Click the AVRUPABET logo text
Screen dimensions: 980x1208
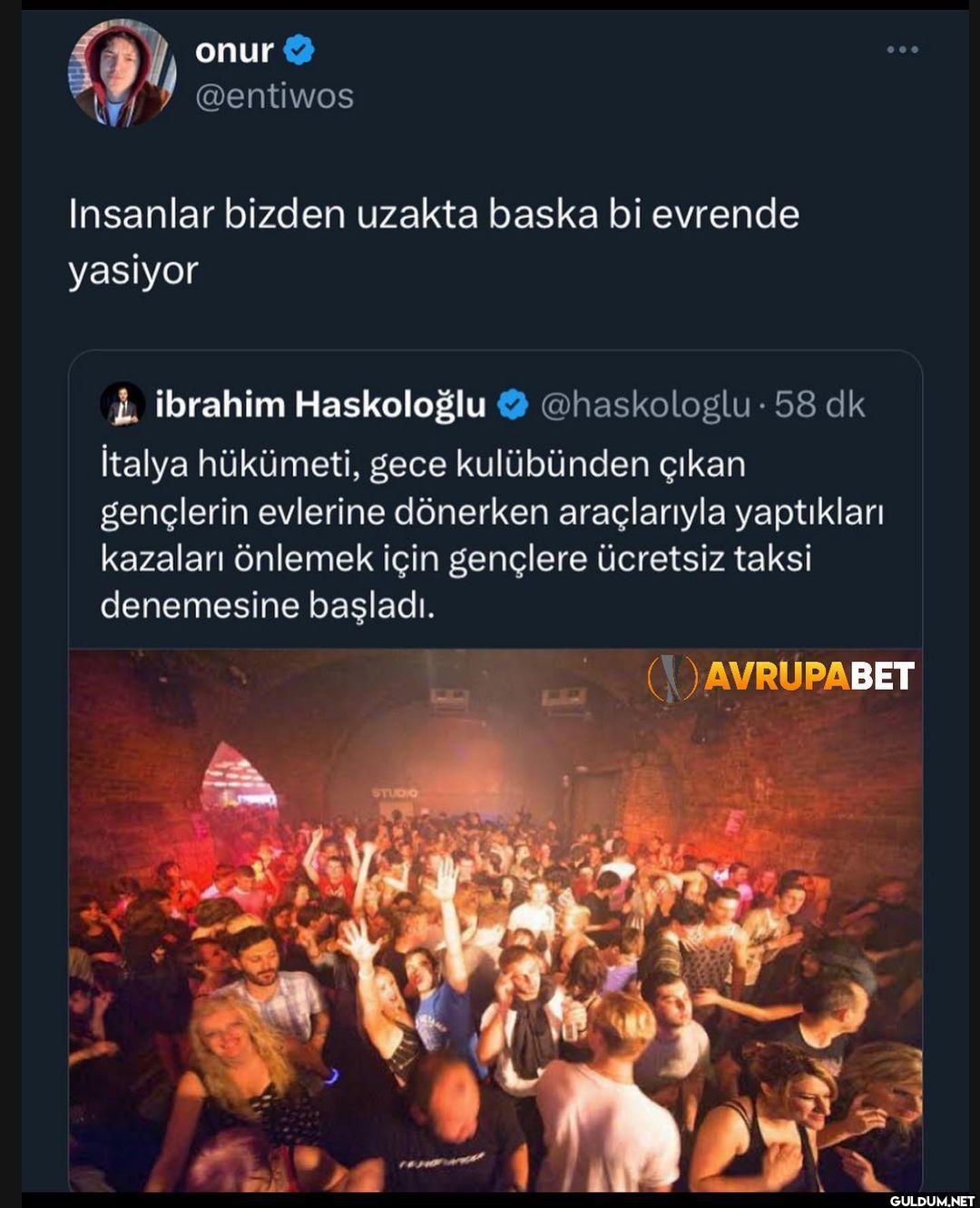809,676
